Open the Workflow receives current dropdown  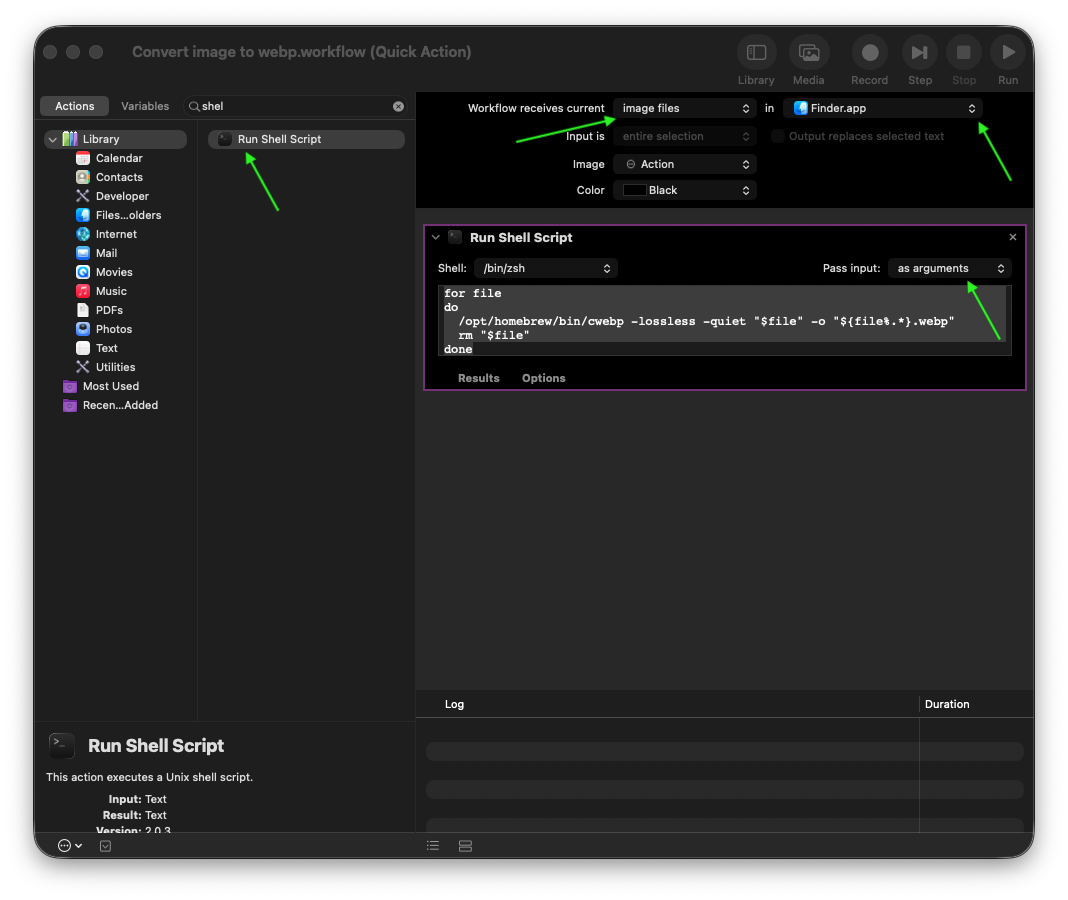coord(684,108)
